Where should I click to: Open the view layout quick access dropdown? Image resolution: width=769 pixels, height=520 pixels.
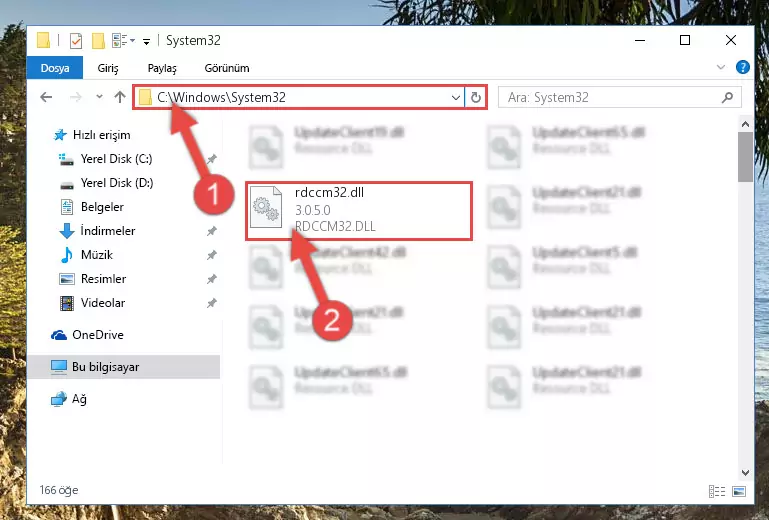coord(123,40)
